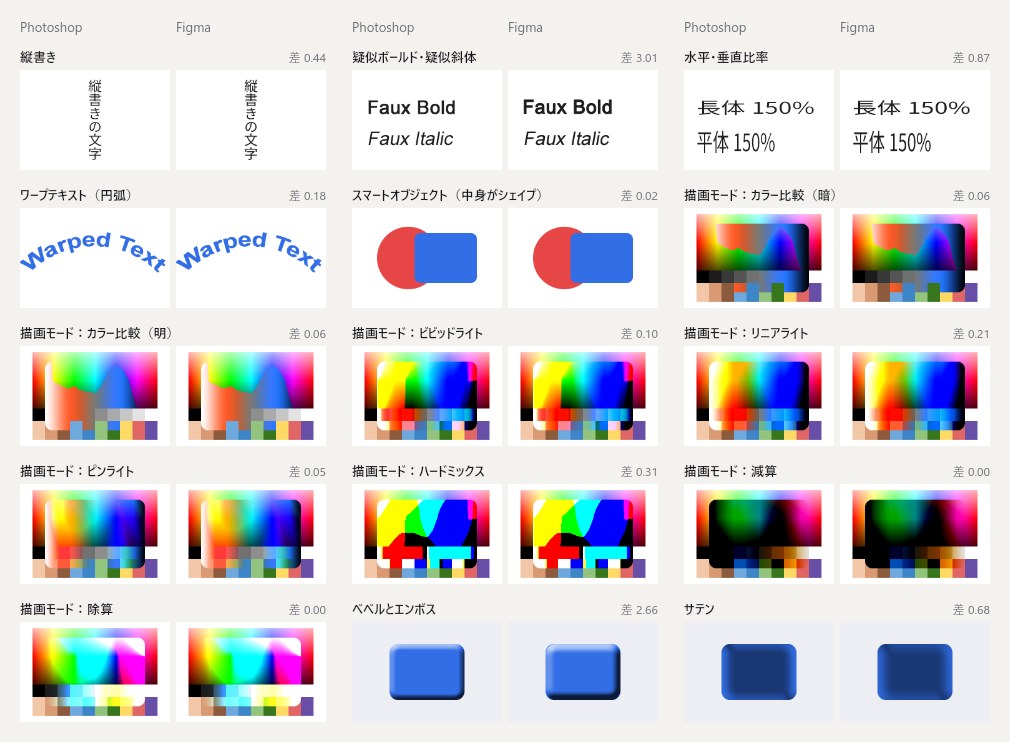This screenshot has width=1010, height=742.
Task: Select the Photoshop 減算 thumbnail
Action: pos(759,534)
